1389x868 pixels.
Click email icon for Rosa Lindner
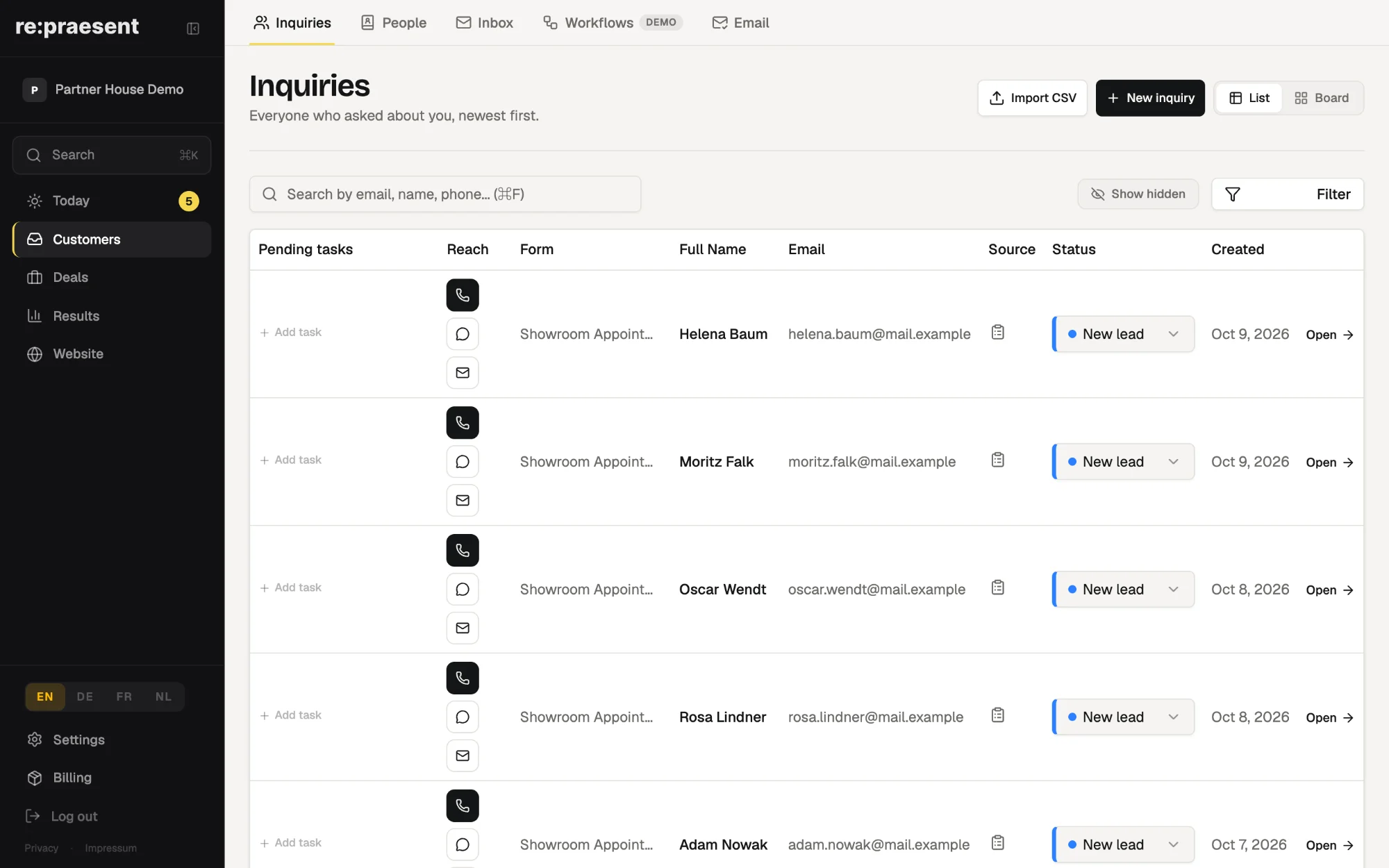pyautogui.click(x=463, y=756)
